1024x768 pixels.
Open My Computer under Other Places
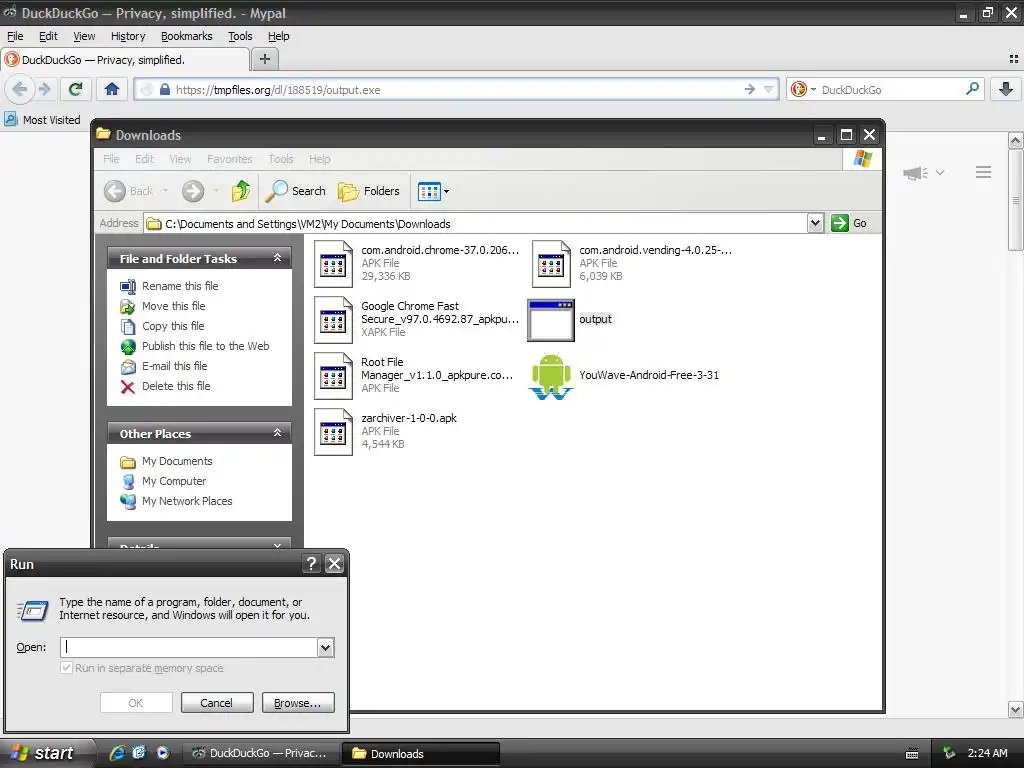(x=174, y=481)
